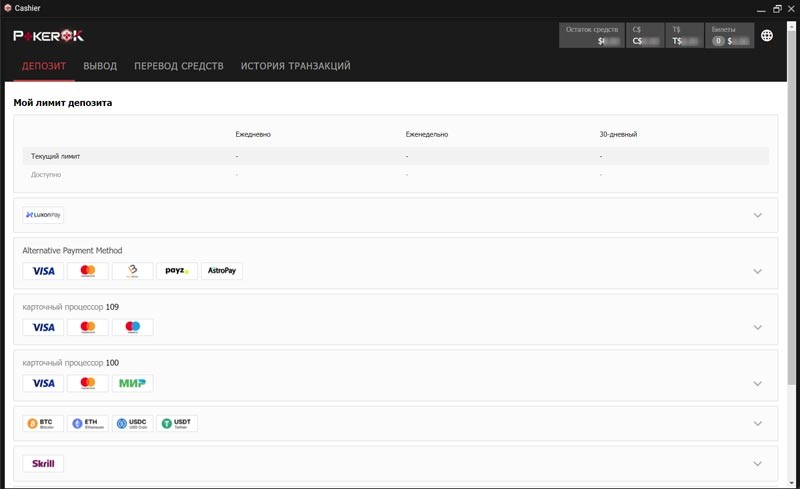The width and height of the screenshot is (800, 489).
Task: Pick the USDT Tether icon
Action: pos(177,423)
